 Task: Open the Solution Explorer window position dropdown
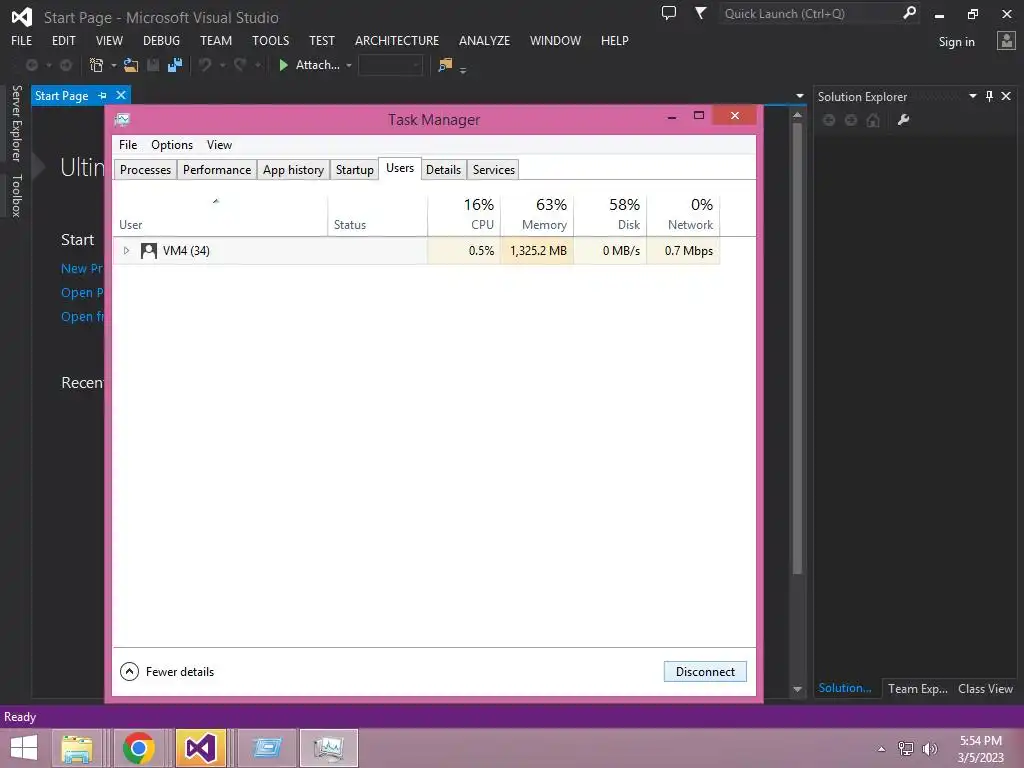click(972, 96)
